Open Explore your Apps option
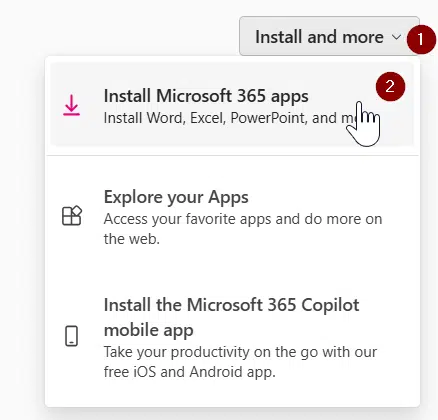 click(x=232, y=217)
